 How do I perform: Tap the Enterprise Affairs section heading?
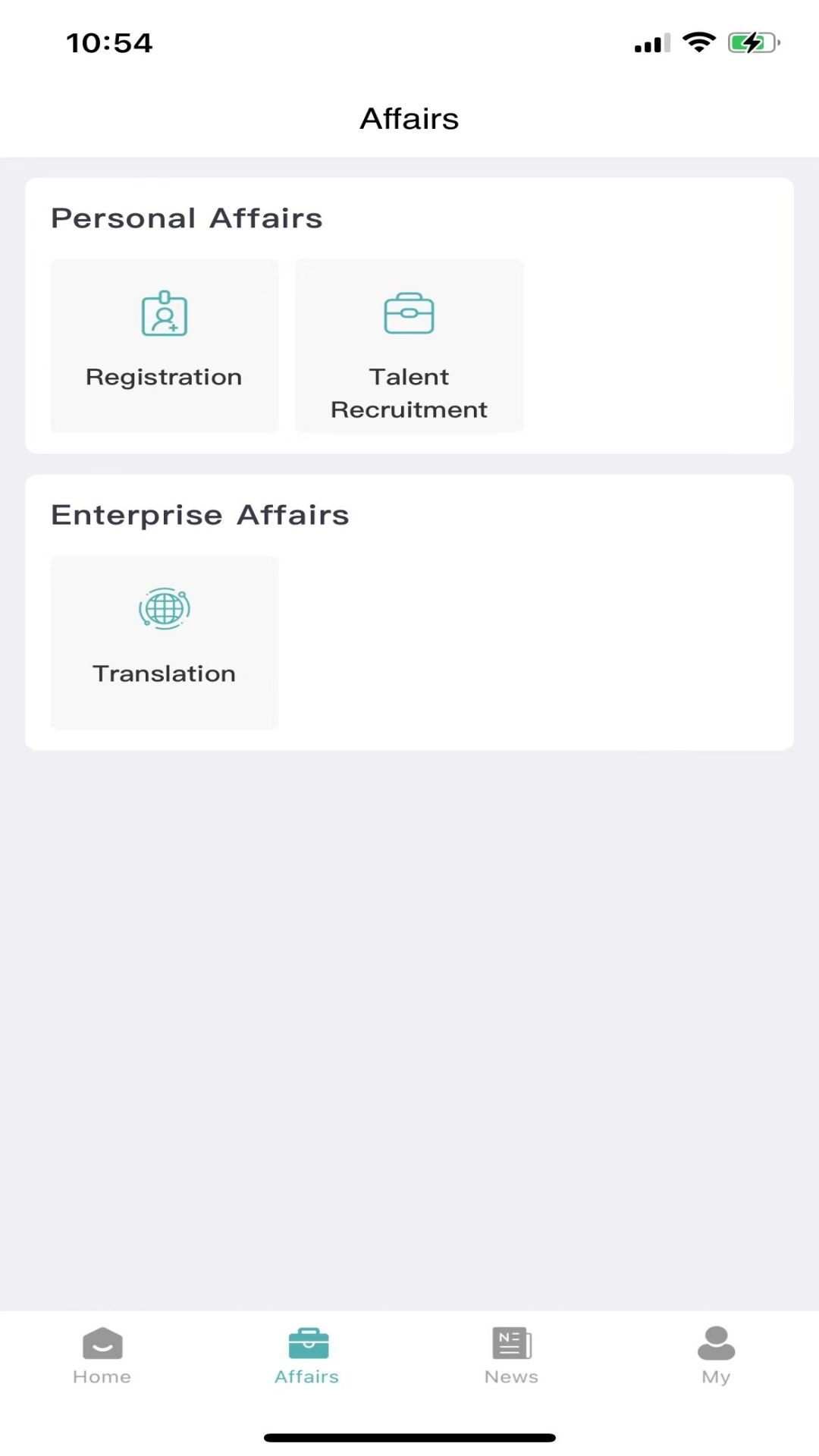200,515
